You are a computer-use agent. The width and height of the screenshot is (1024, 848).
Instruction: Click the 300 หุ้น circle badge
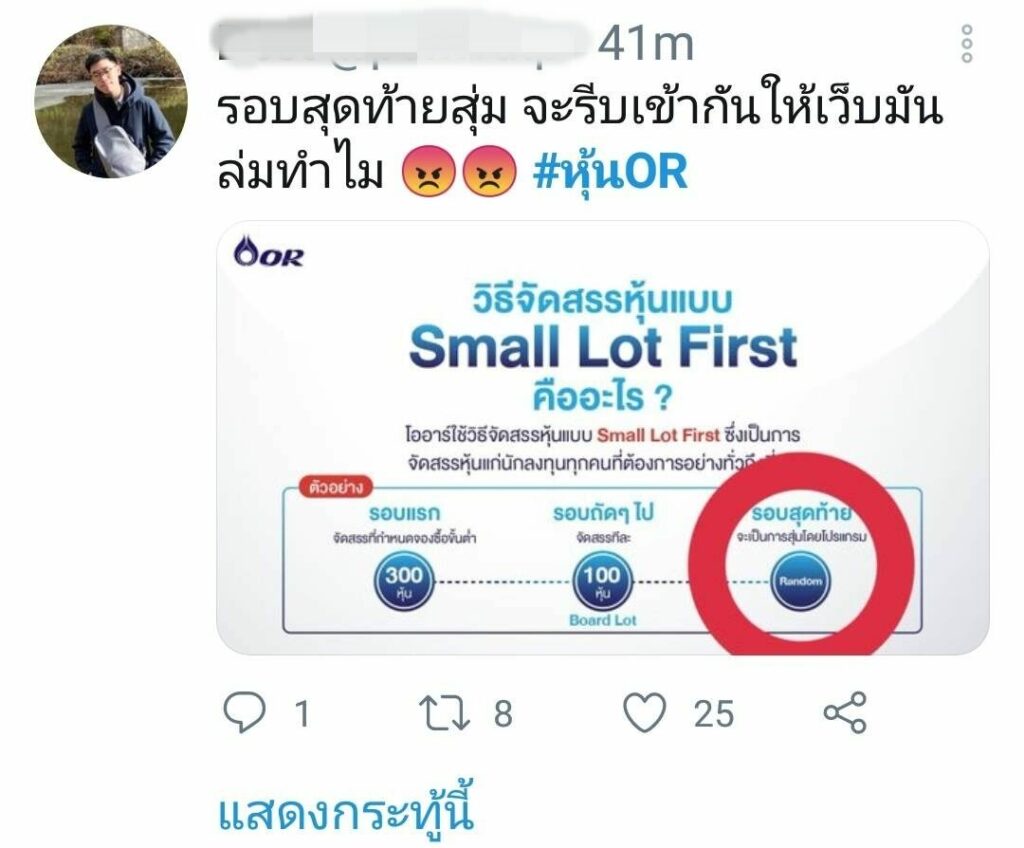pos(404,581)
